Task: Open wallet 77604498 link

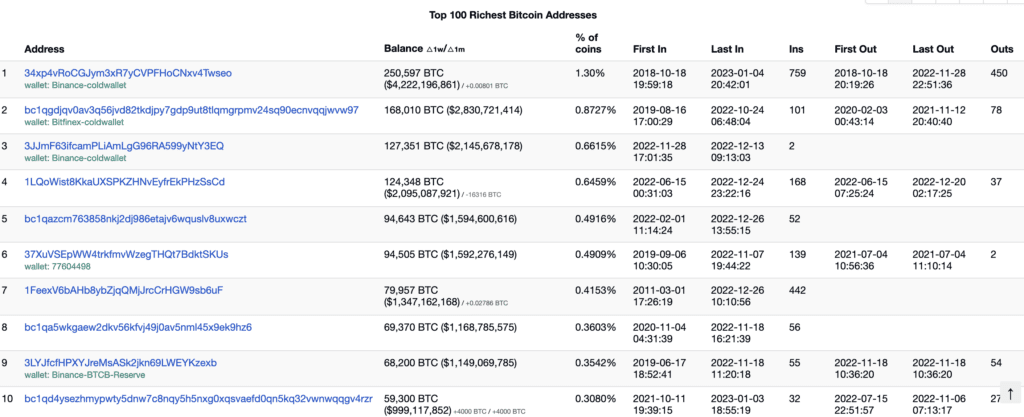Action: point(57,266)
